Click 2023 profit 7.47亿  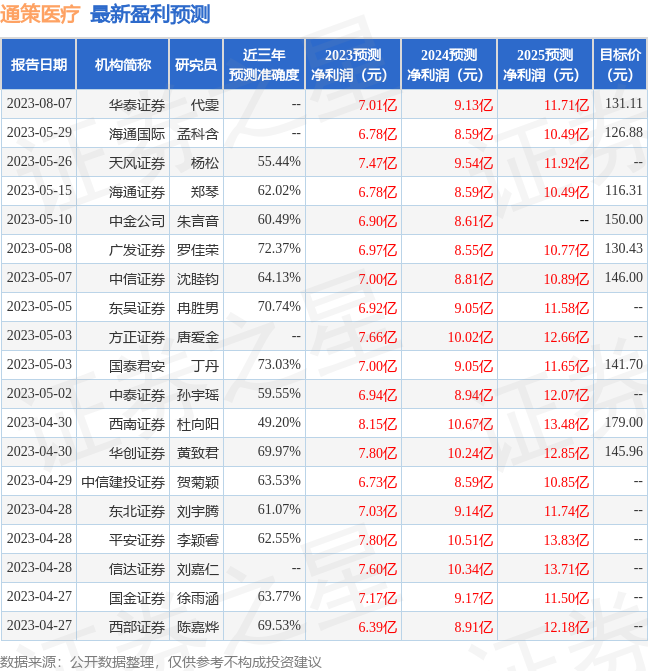[378, 163]
